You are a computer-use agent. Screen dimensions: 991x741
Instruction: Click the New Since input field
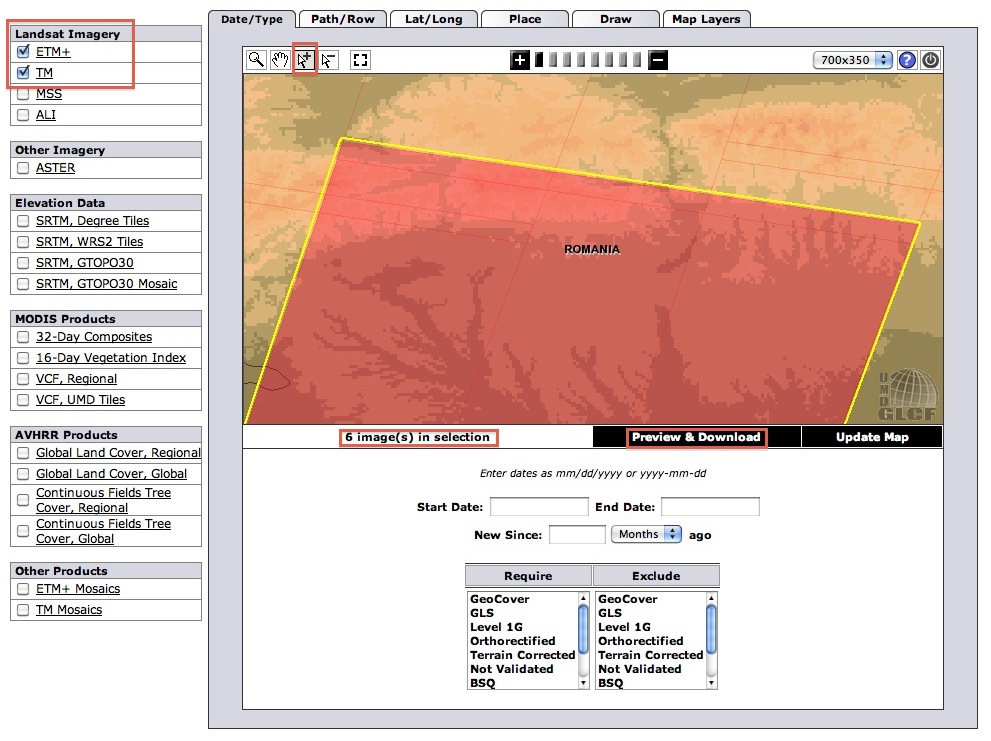click(577, 534)
